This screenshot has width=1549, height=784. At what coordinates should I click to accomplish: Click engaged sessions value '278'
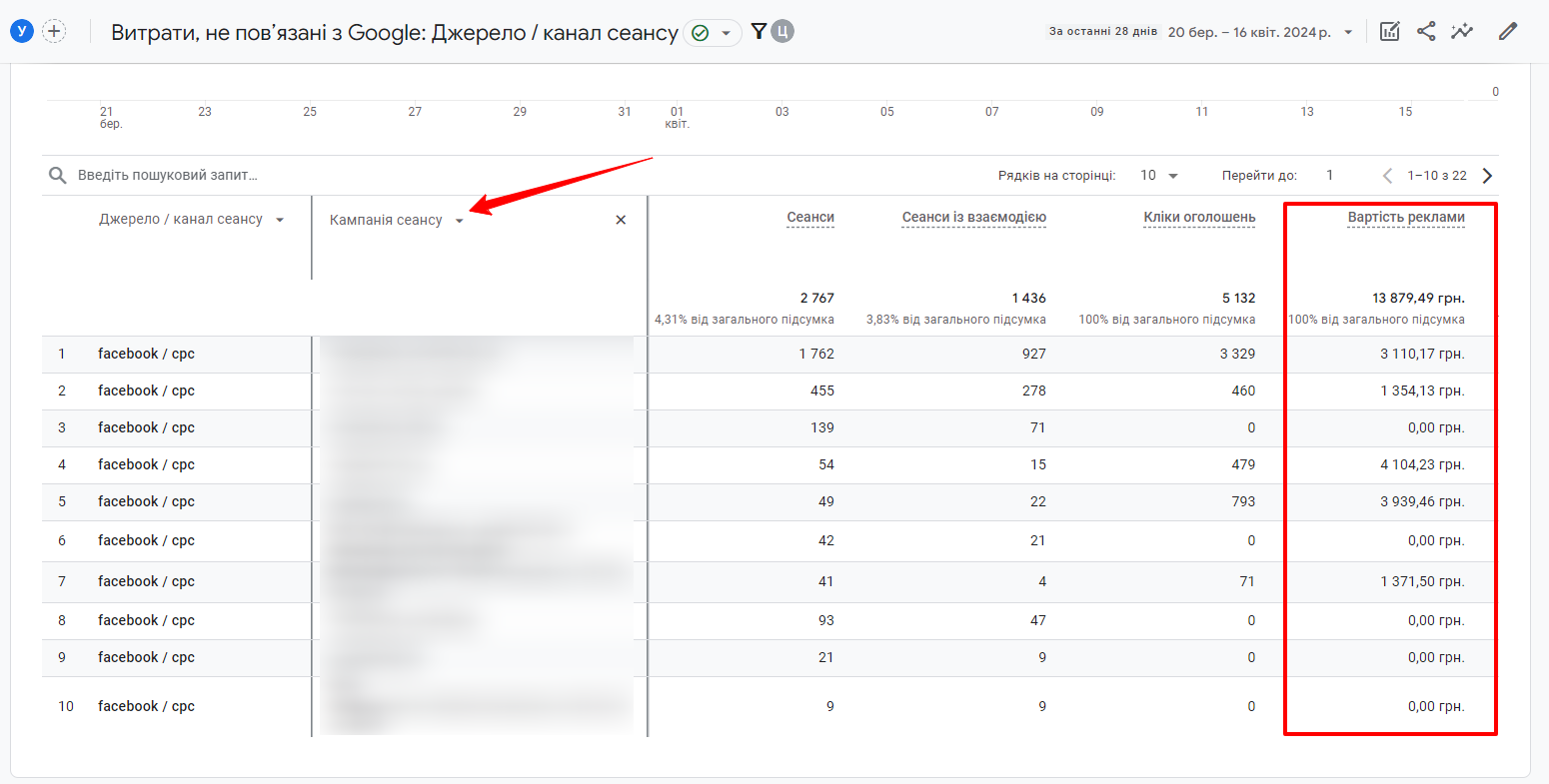pos(1034,391)
